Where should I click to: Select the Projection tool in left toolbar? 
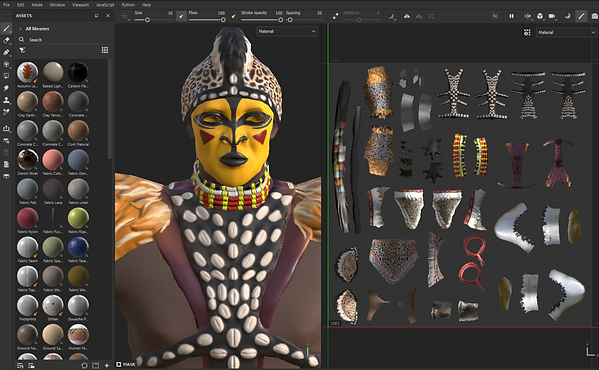click(6, 52)
